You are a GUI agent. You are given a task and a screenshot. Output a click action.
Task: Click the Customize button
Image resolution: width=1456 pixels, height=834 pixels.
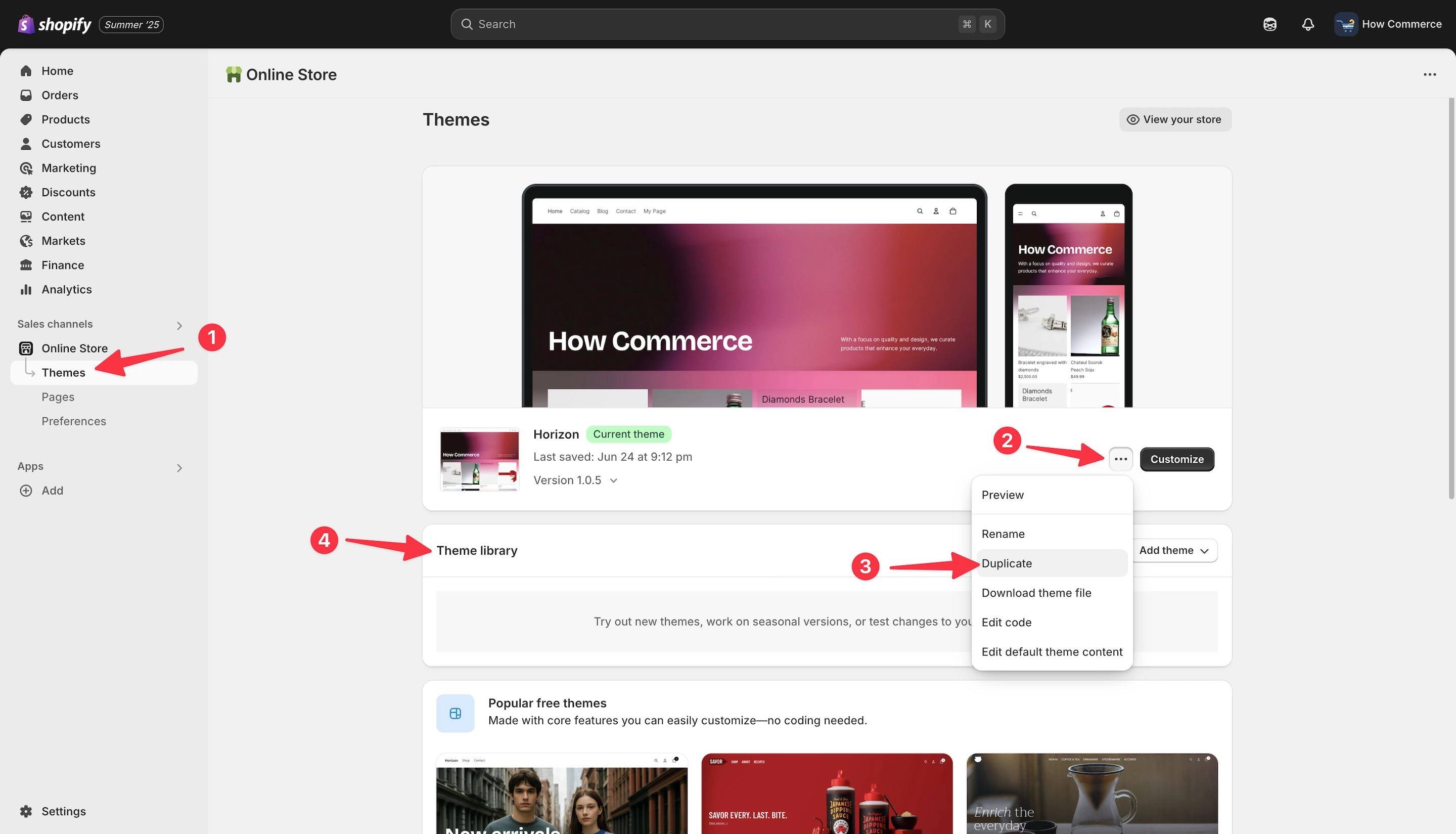tap(1176, 459)
